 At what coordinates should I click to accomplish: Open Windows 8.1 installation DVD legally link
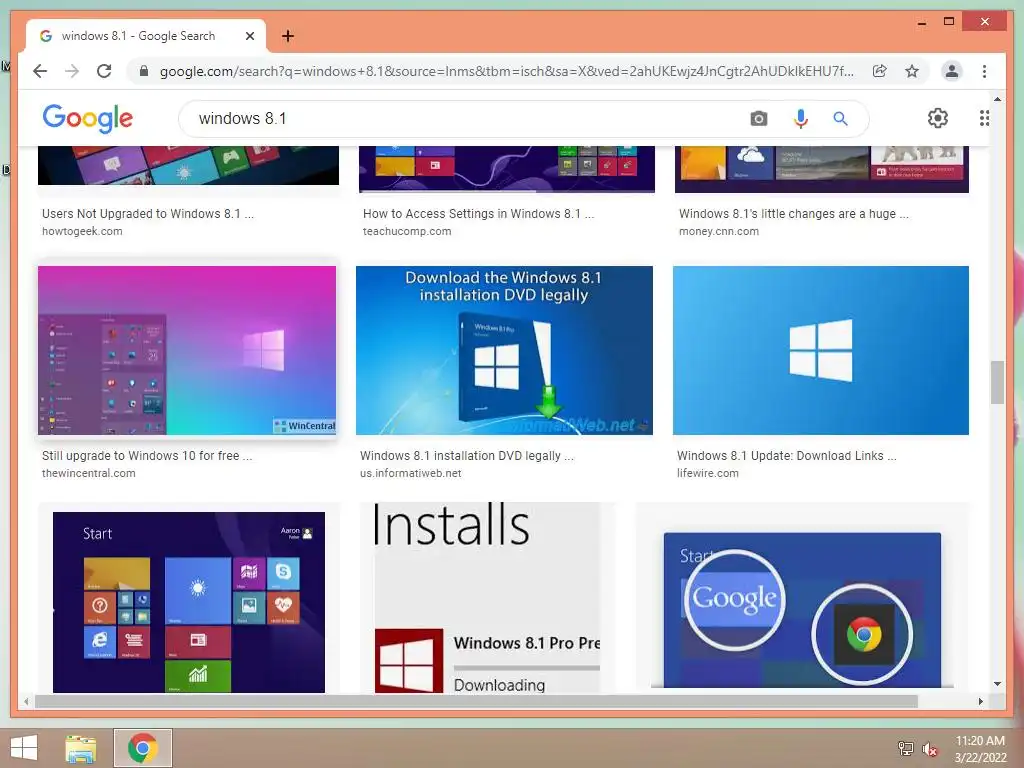pos(467,456)
